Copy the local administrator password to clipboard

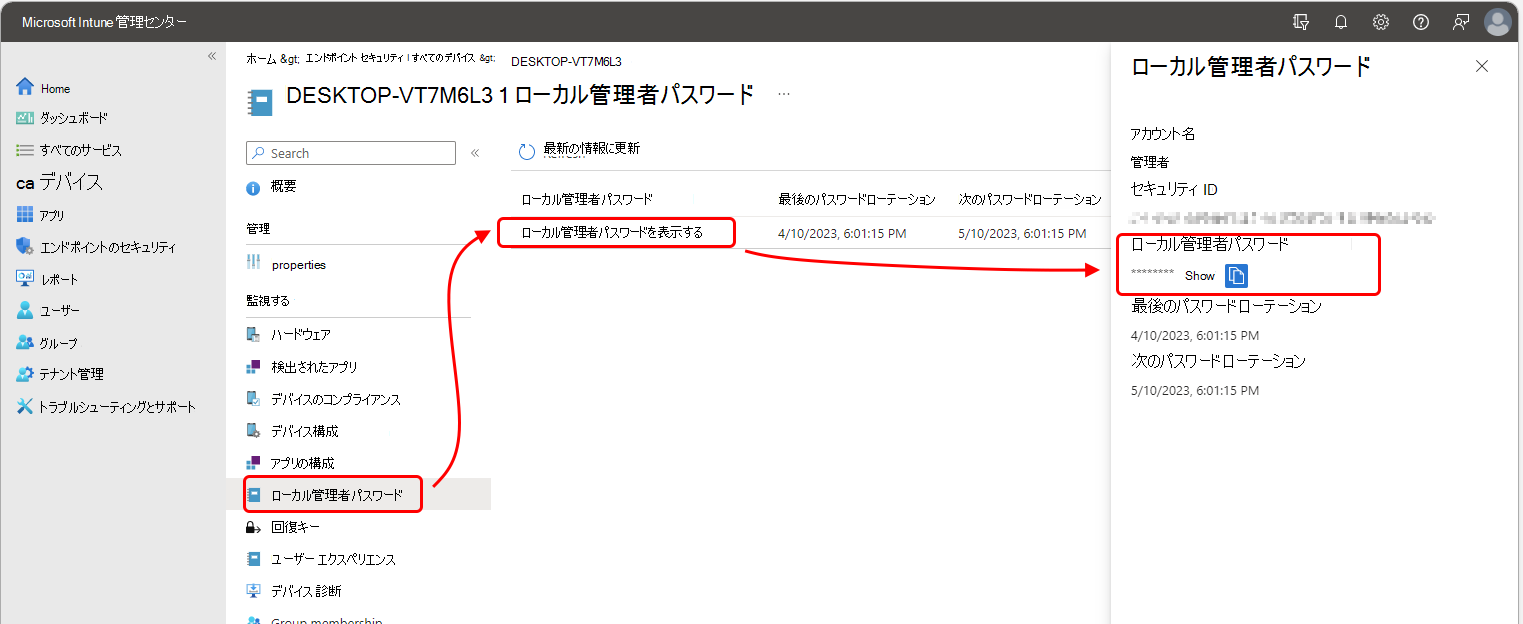(x=1236, y=275)
